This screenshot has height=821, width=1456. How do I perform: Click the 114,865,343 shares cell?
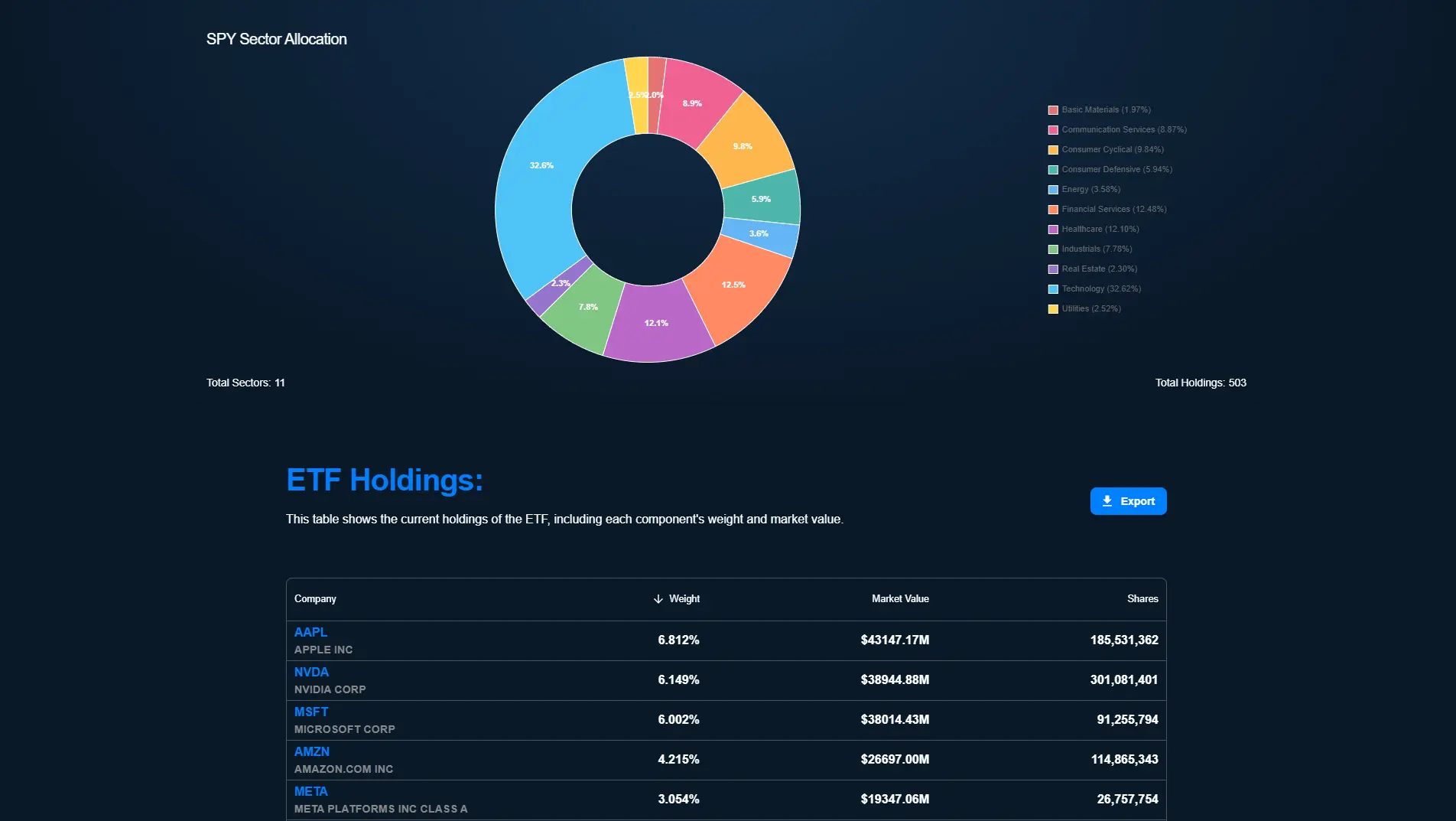pos(1124,760)
